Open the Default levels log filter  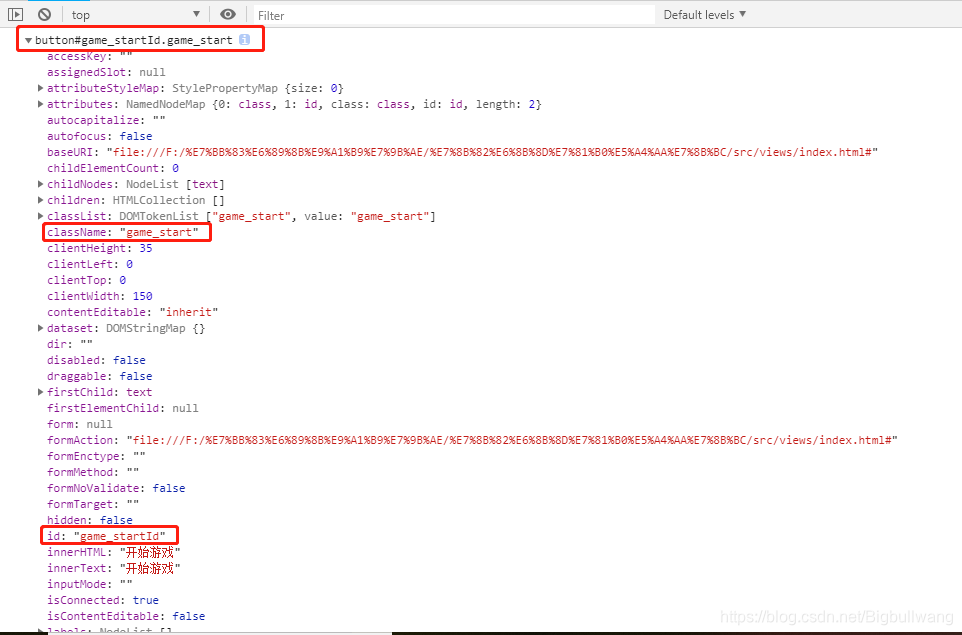(x=700, y=14)
